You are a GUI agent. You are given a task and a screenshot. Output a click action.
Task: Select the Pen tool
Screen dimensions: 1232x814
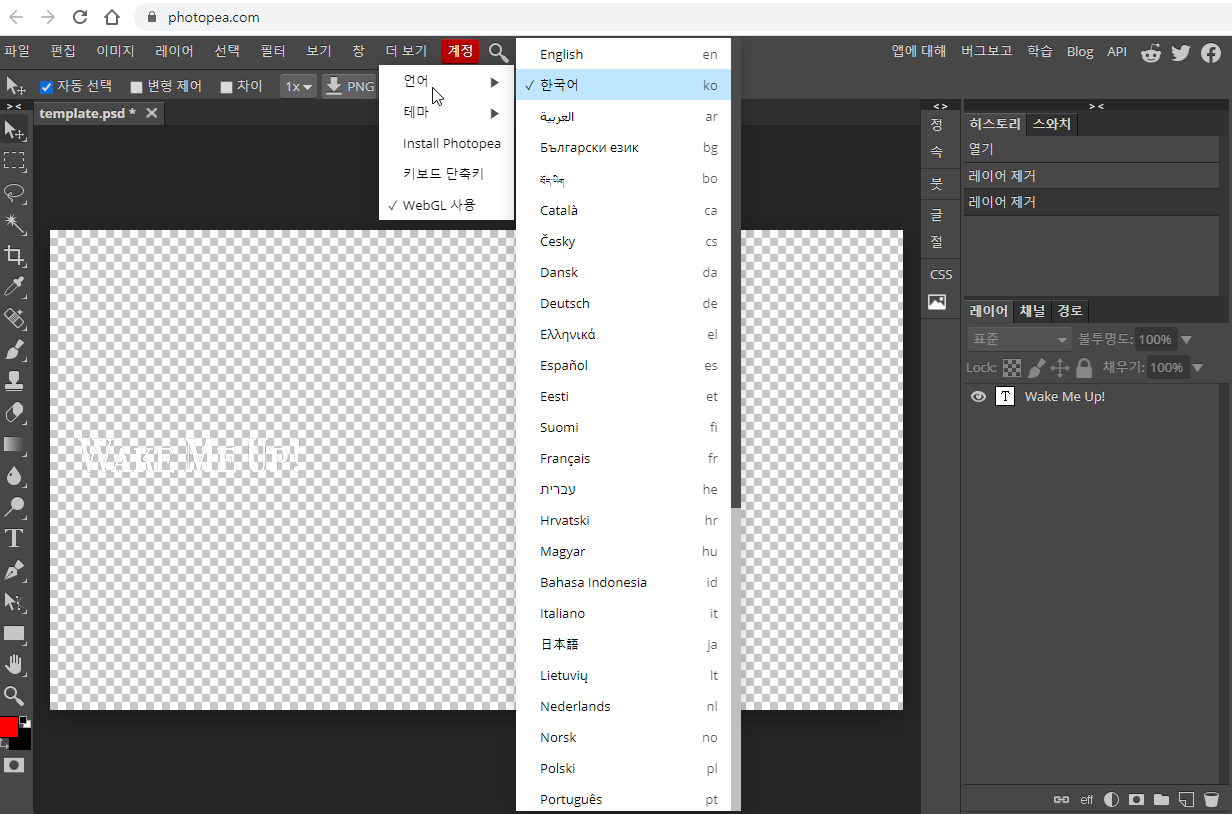(14, 570)
